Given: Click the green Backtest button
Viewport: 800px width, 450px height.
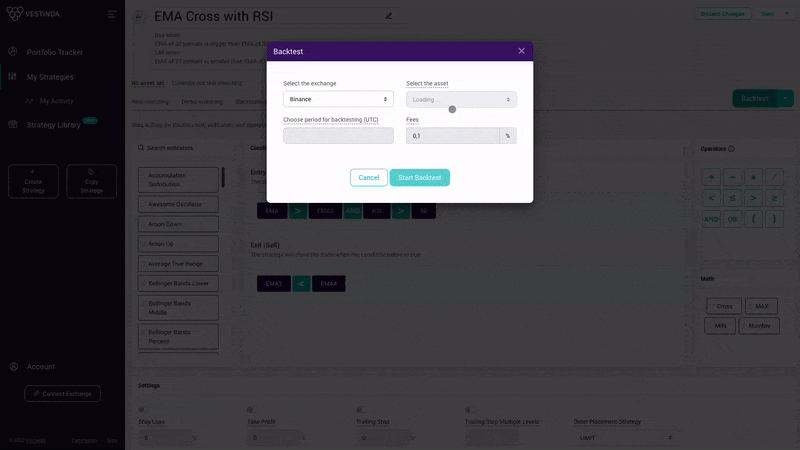Looking at the screenshot, I should click(x=755, y=98).
